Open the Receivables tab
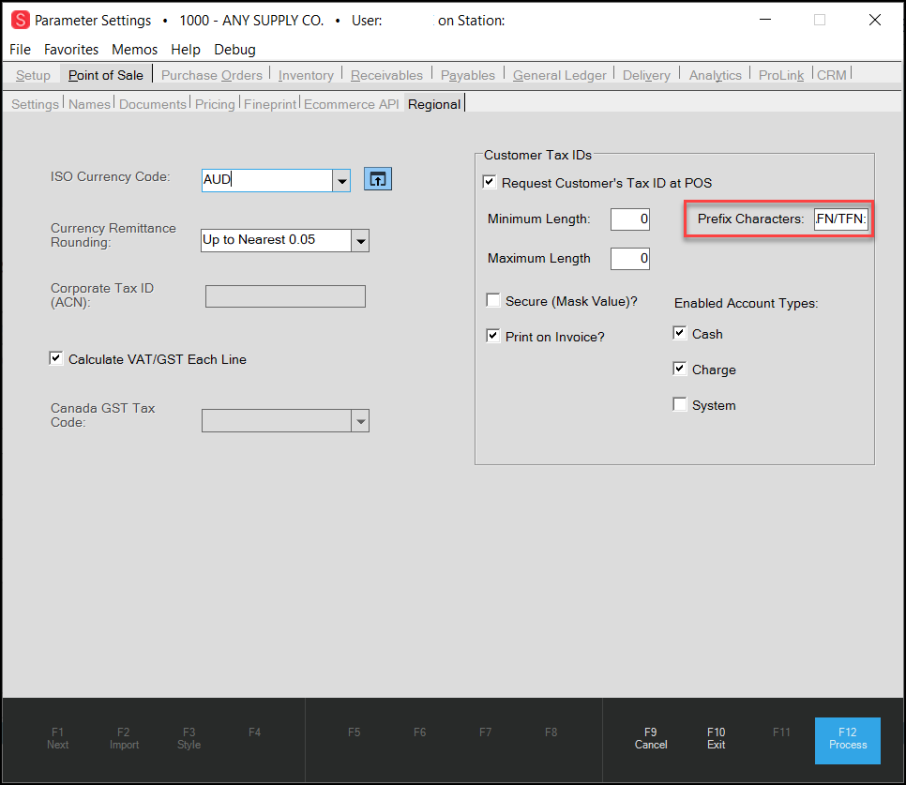 (387, 75)
